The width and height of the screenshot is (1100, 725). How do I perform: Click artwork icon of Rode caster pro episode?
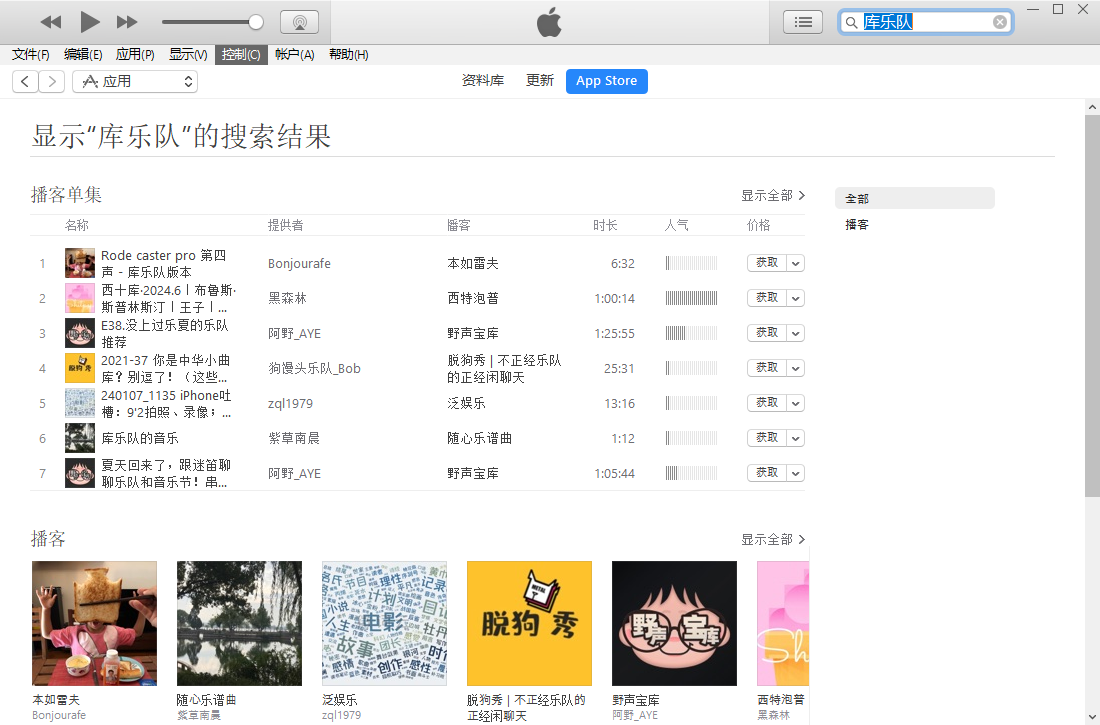80,263
